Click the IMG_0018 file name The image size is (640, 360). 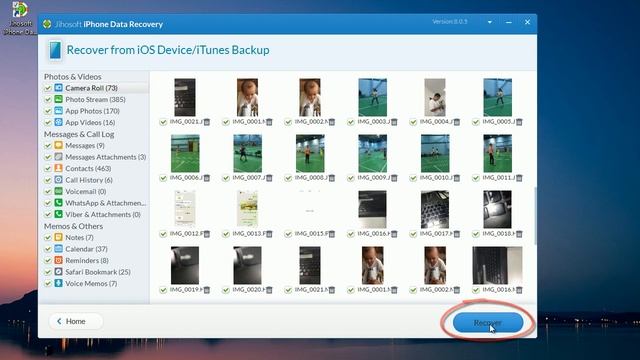498,233
